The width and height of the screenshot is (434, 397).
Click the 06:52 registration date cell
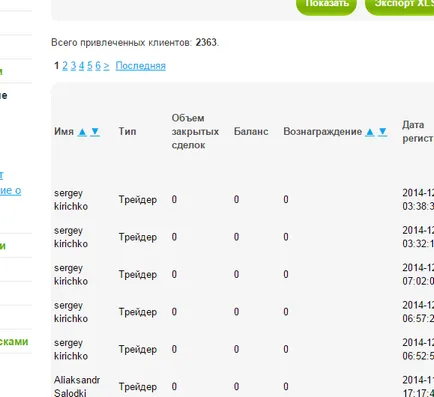tap(418, 349)
